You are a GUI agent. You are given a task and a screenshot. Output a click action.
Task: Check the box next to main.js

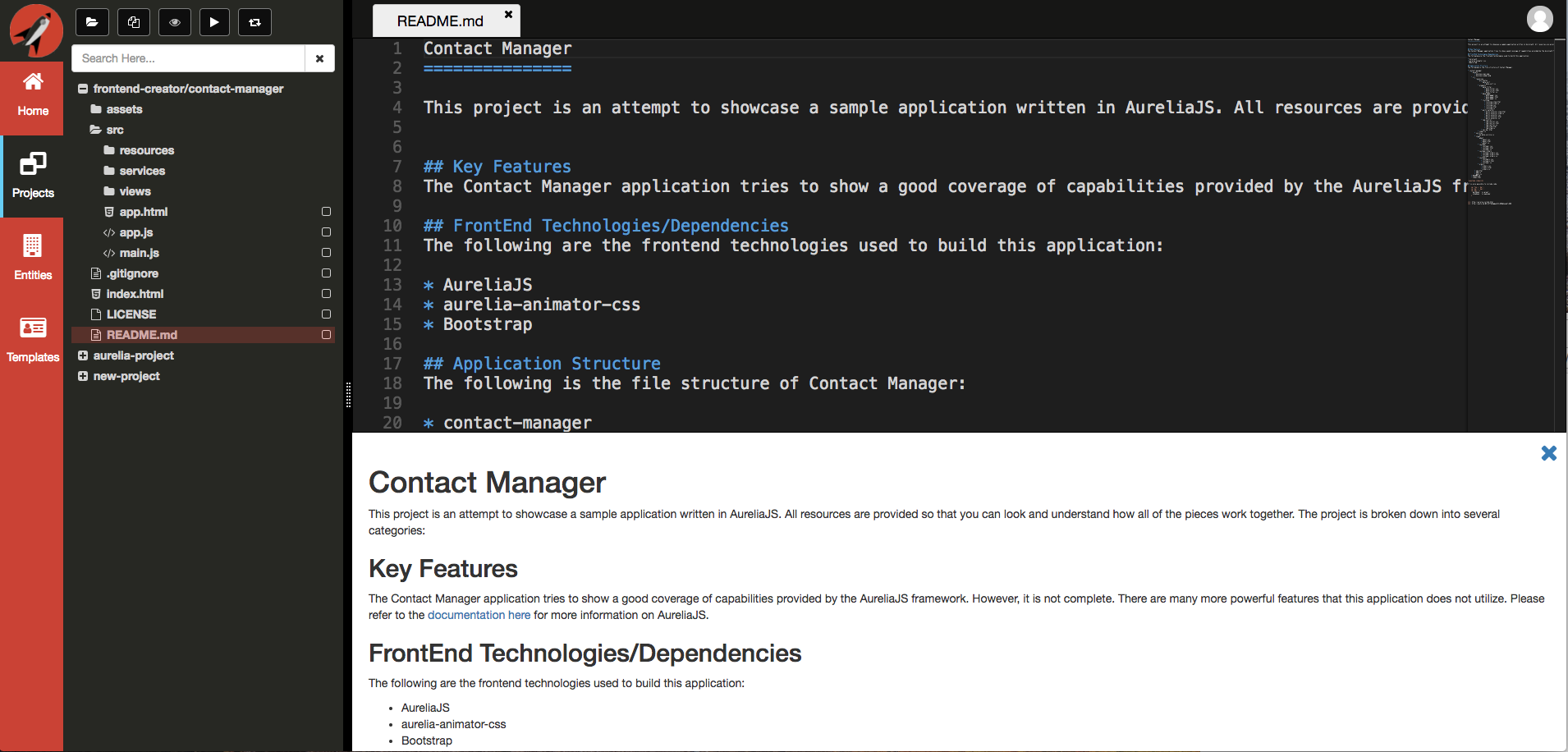pos(326,253)
